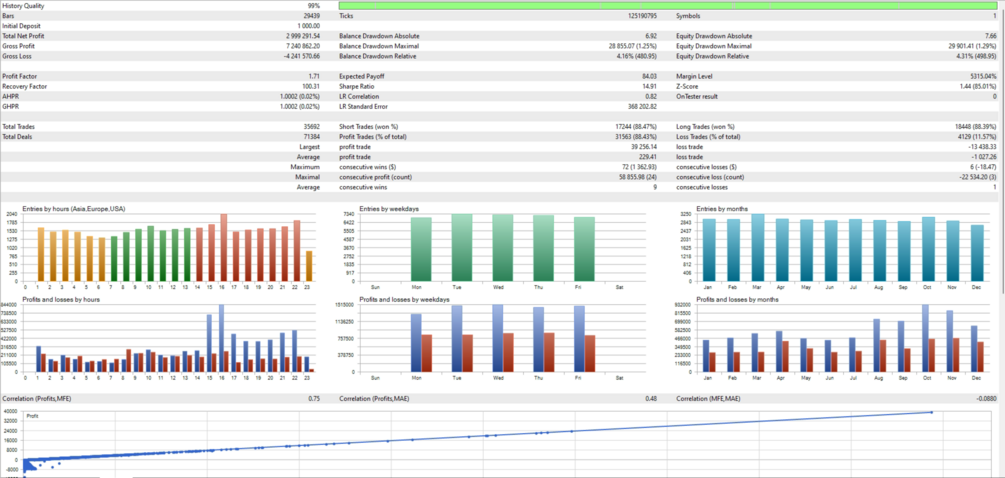
Task: Click the GHPR row label
Action: point(10,106)
